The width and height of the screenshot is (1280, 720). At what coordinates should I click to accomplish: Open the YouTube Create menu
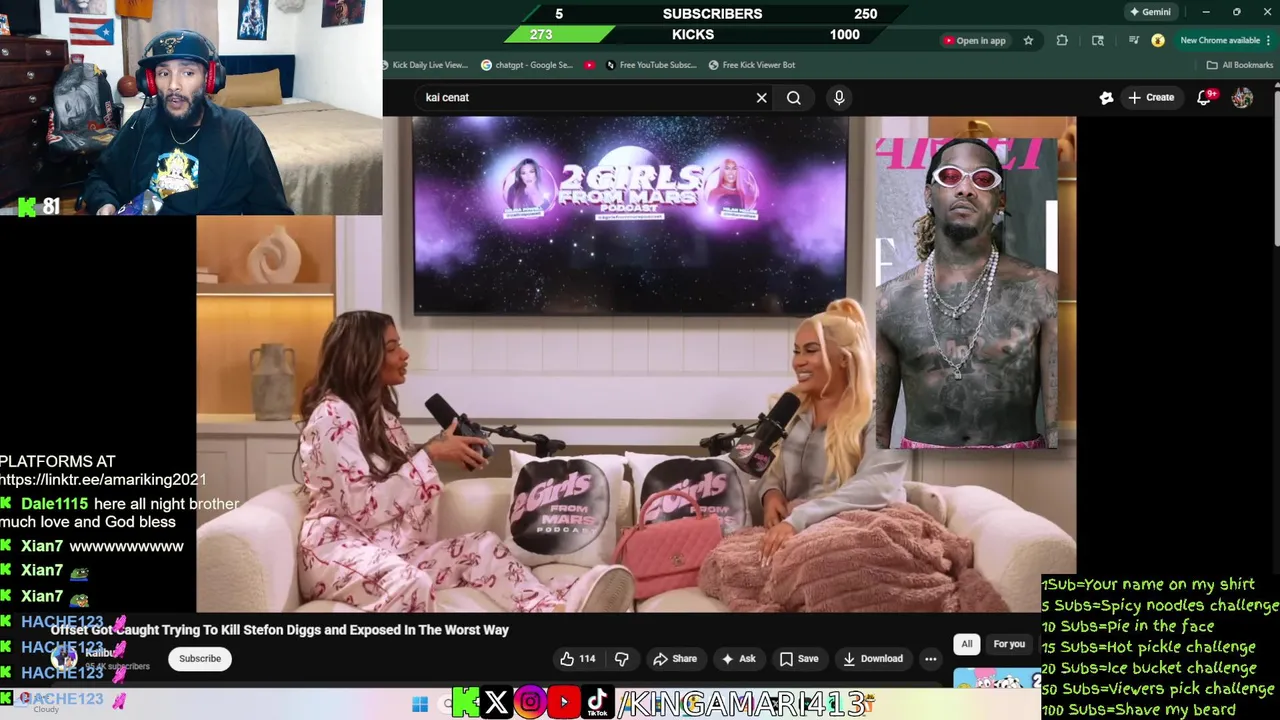1151,97
